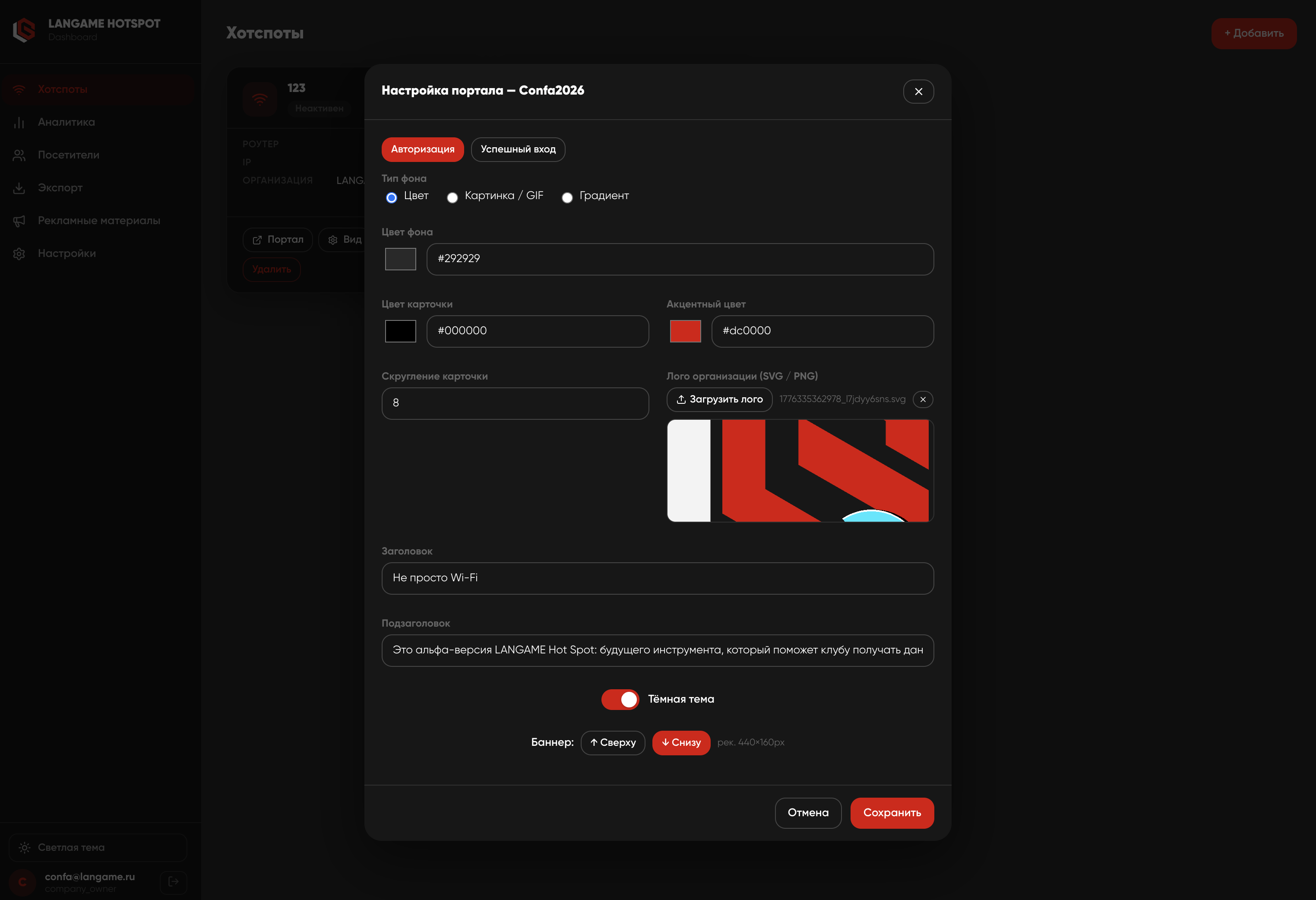Click the Заголовок text field
Image resolution: width=1316 pixels, height=900 pixels.
(x=658, y=578)
